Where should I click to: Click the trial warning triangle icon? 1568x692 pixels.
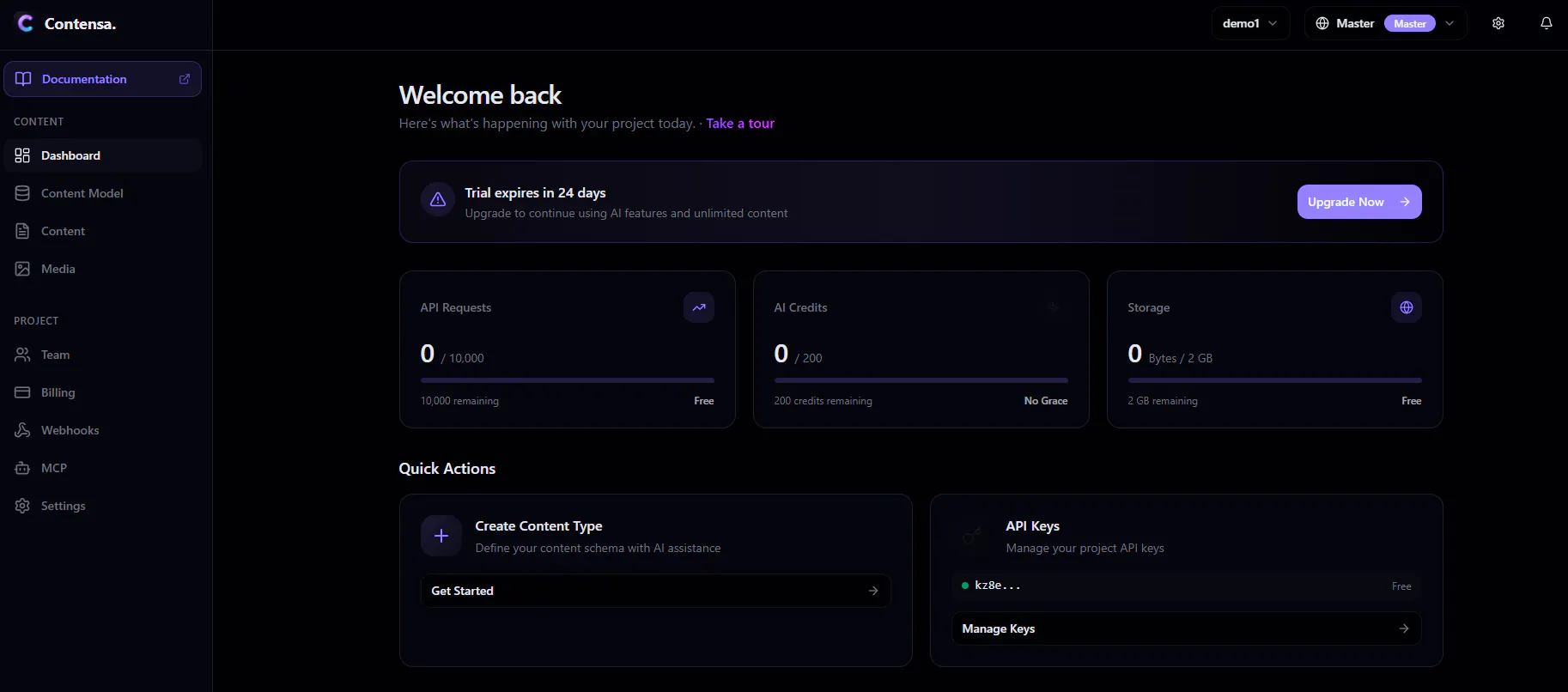point(438,199)
